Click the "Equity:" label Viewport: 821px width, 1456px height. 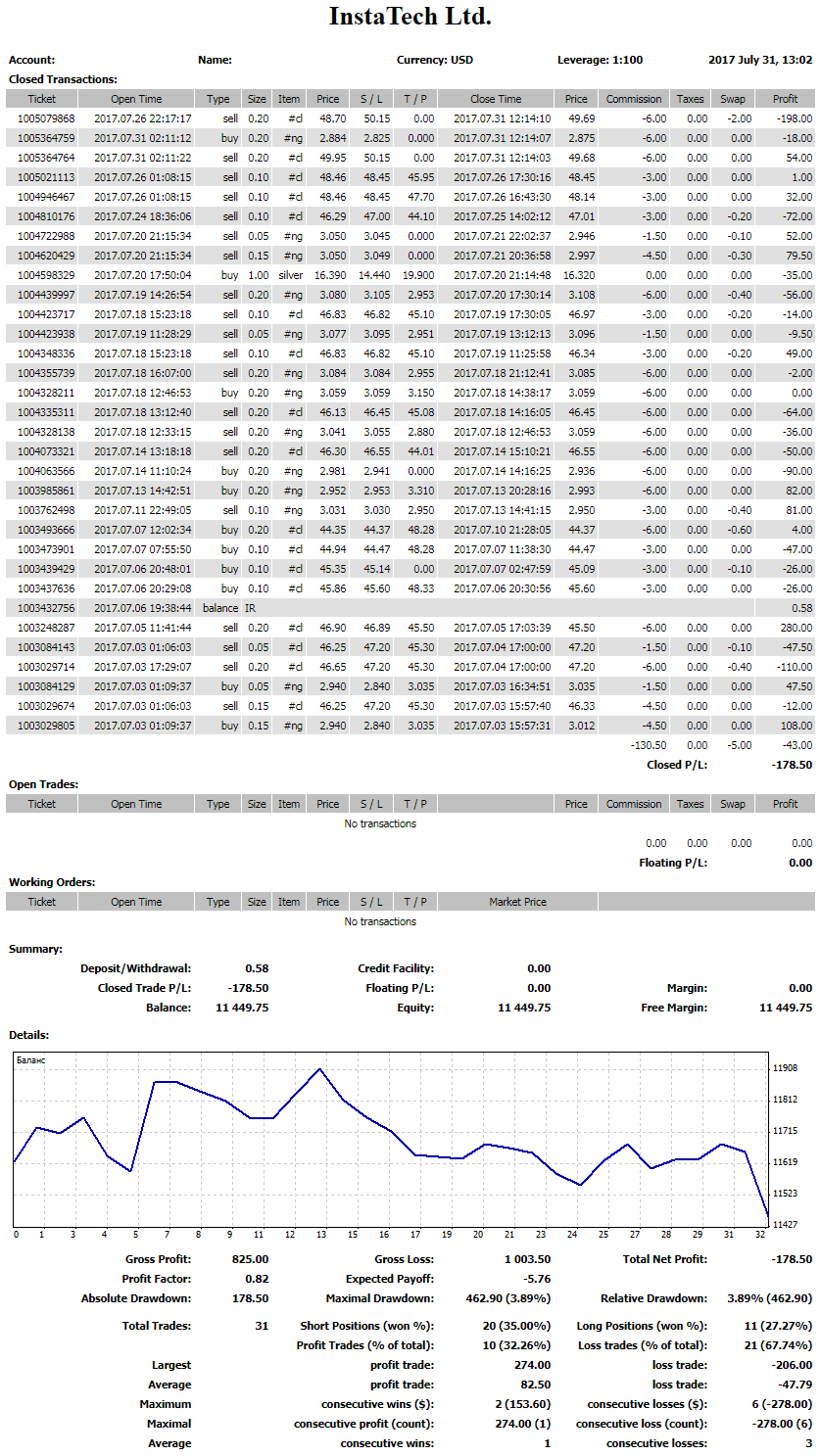(x=415, y=1008)
